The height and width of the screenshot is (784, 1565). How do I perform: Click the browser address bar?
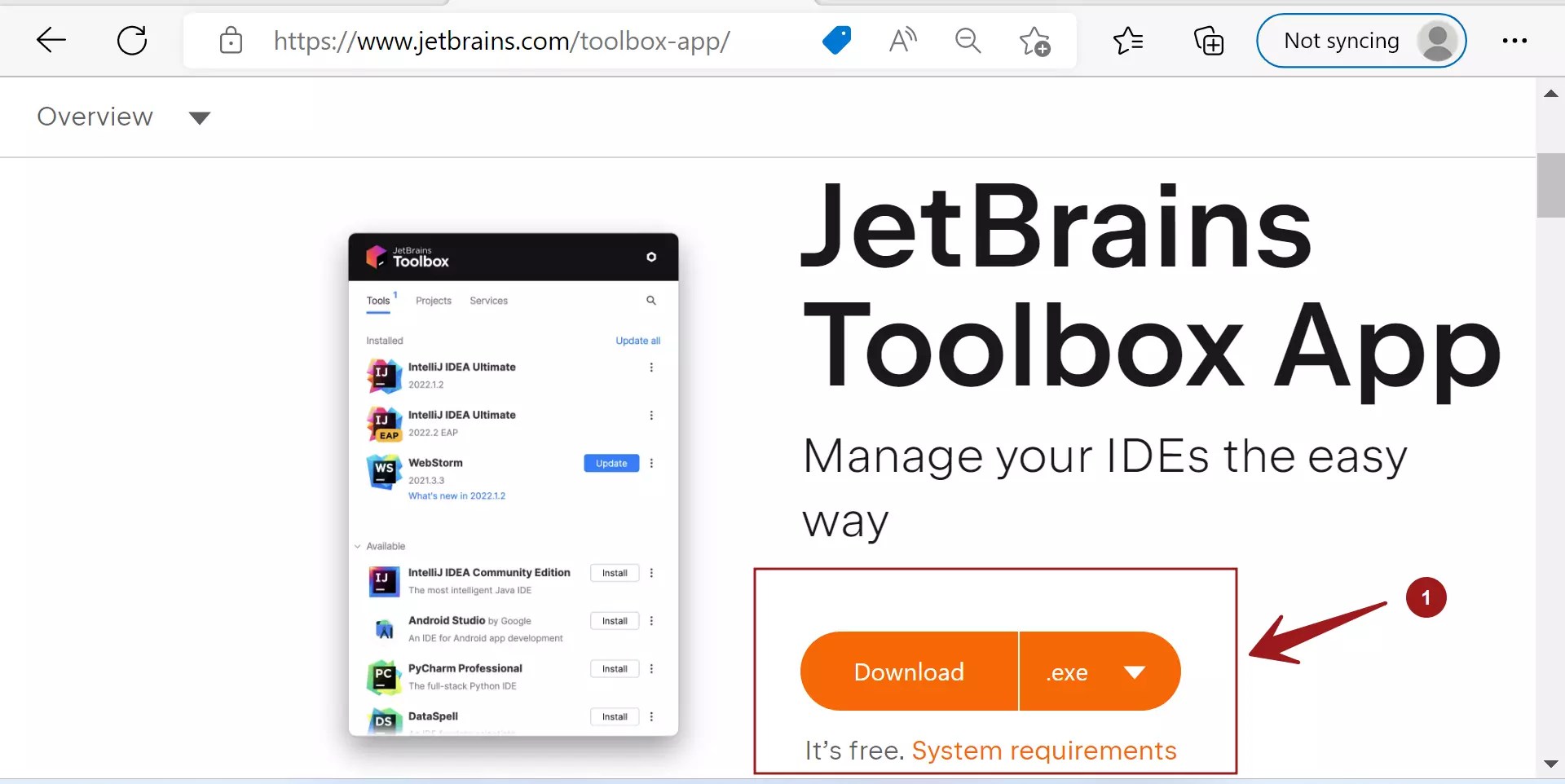(x=500, y=41)
